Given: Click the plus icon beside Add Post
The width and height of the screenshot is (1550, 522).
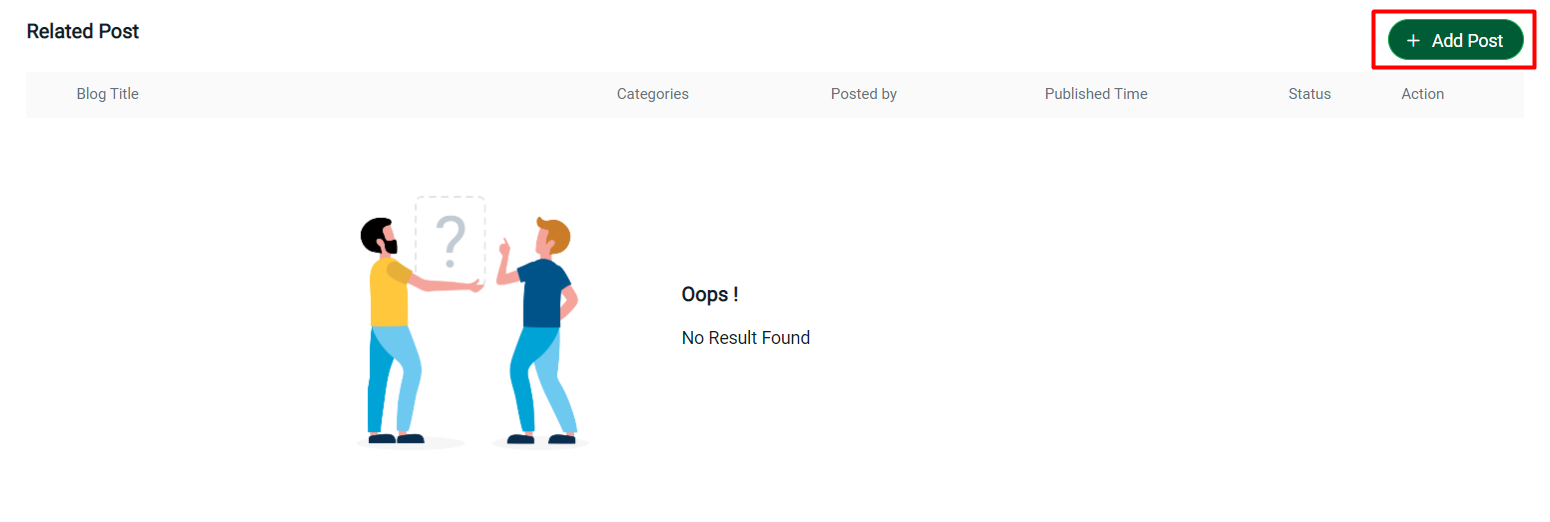Looking at the screenshot, I should pos(1413,40).
